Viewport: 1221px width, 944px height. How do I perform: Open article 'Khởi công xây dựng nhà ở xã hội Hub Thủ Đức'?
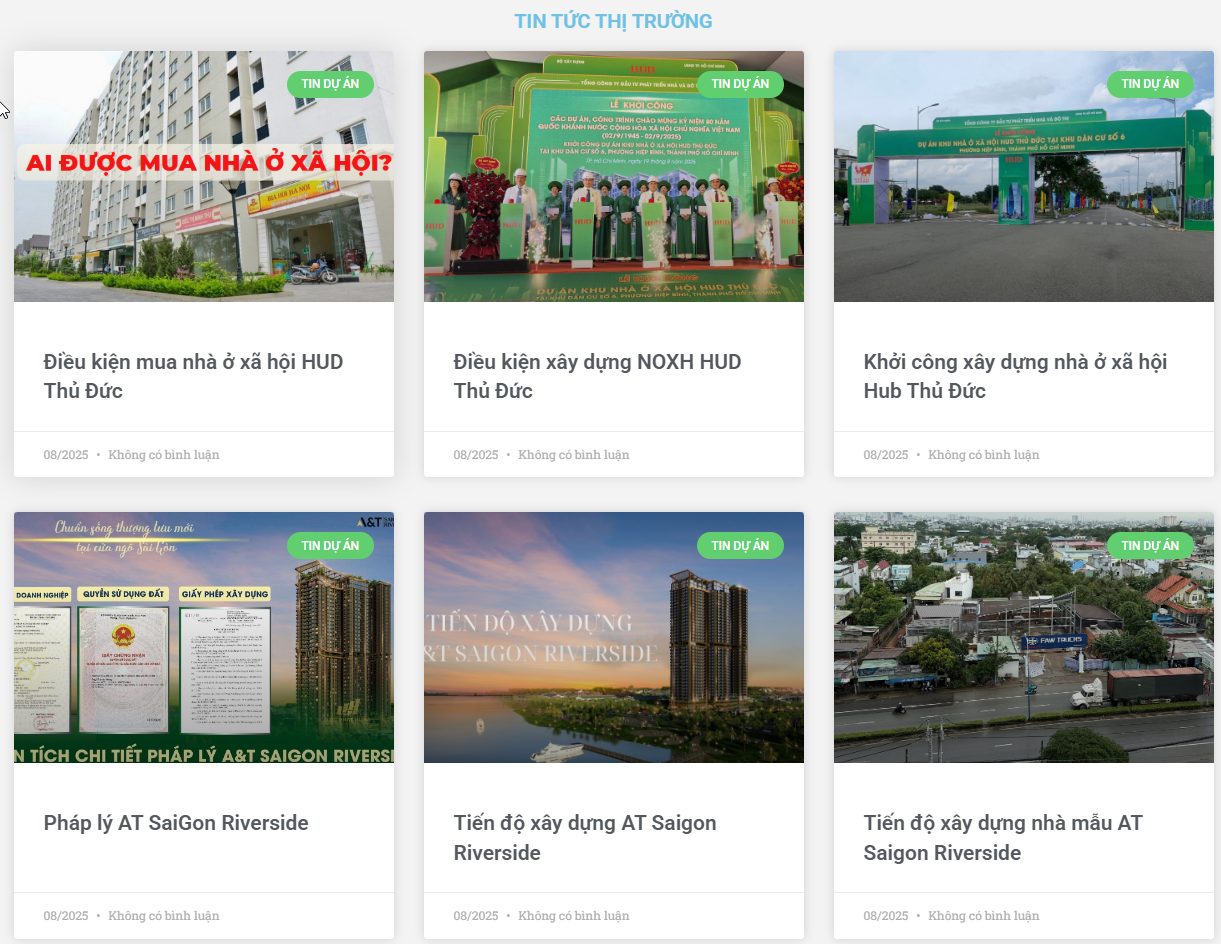(1015, 376)
